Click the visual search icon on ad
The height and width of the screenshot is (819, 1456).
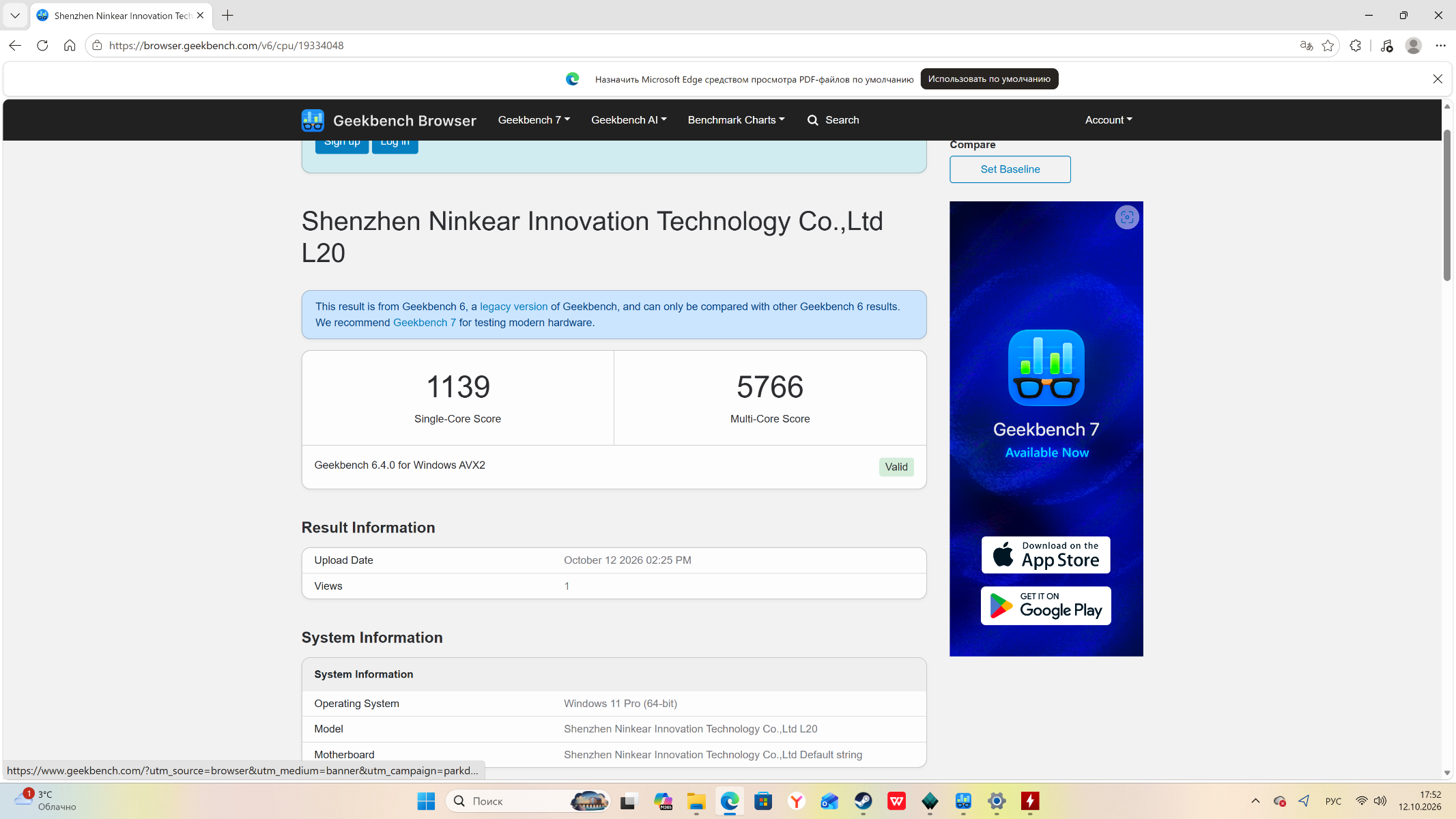point(1127,218)
